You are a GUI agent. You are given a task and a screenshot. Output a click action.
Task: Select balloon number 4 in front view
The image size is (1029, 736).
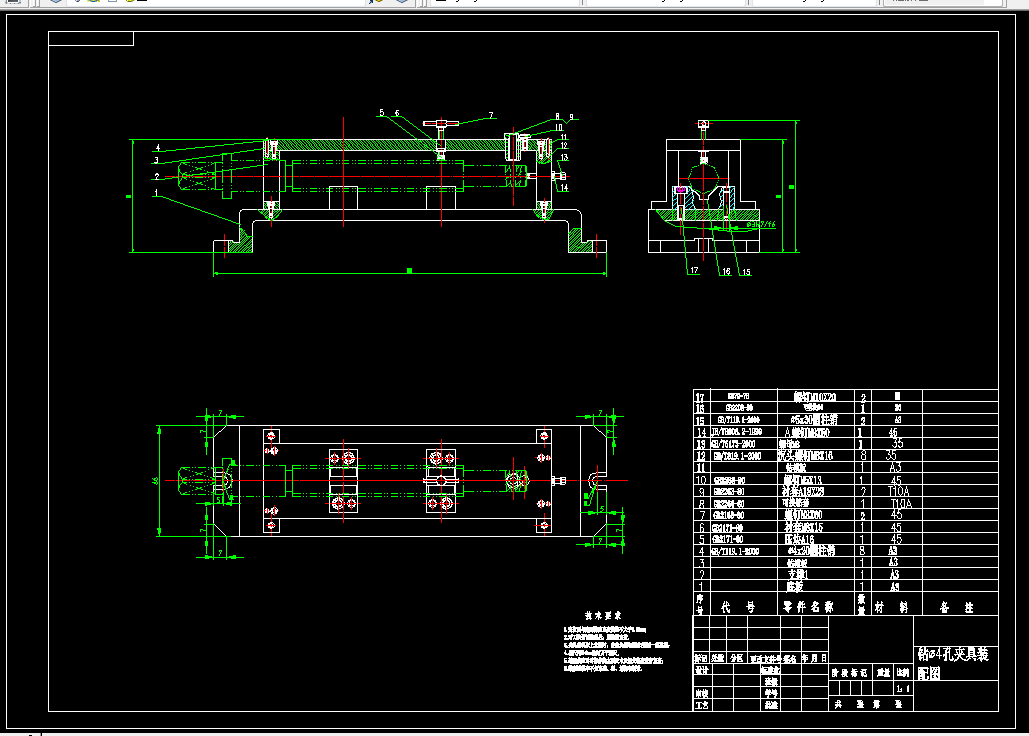click(x=158, y=148)
